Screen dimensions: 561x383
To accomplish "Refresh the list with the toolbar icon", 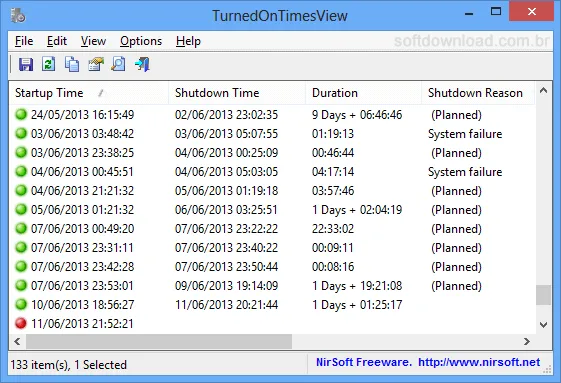I will point(49,64).
